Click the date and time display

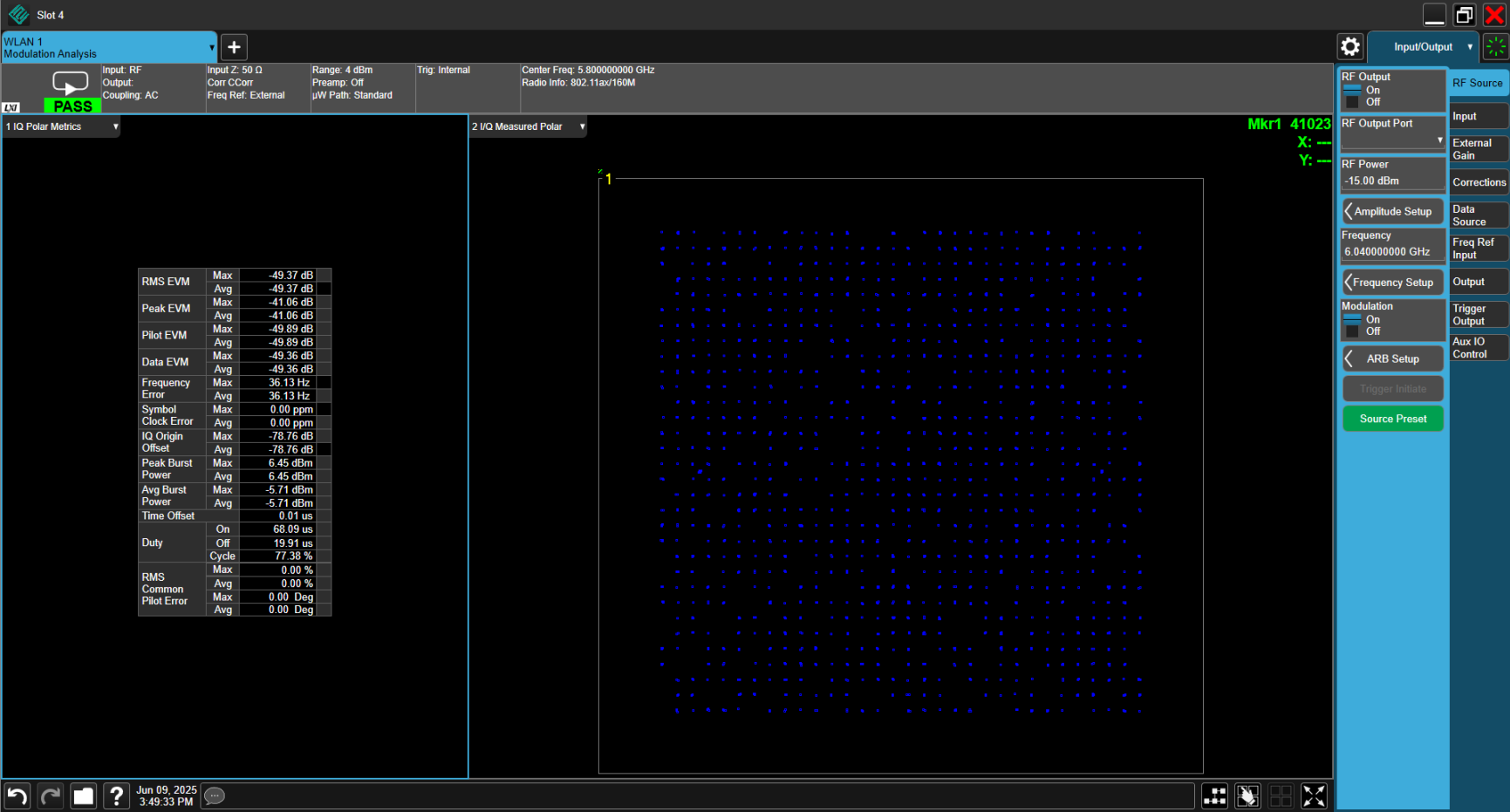click(167, 795)
